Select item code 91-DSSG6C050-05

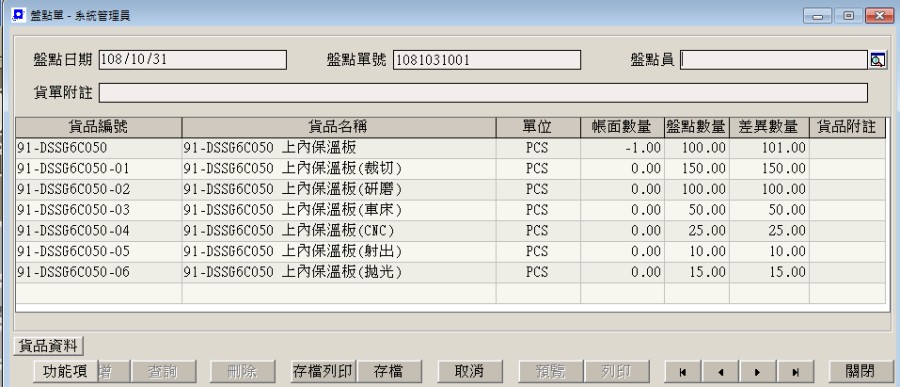98,251
